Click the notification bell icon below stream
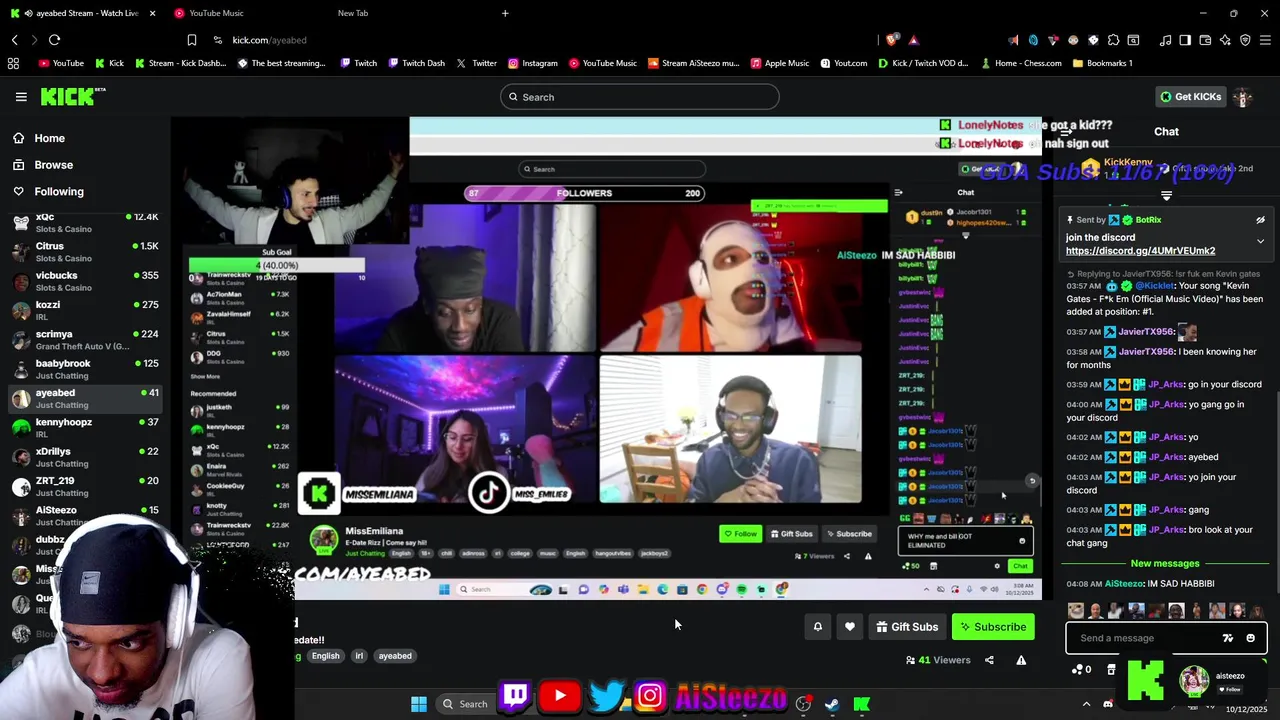 [x=817, y=627]
